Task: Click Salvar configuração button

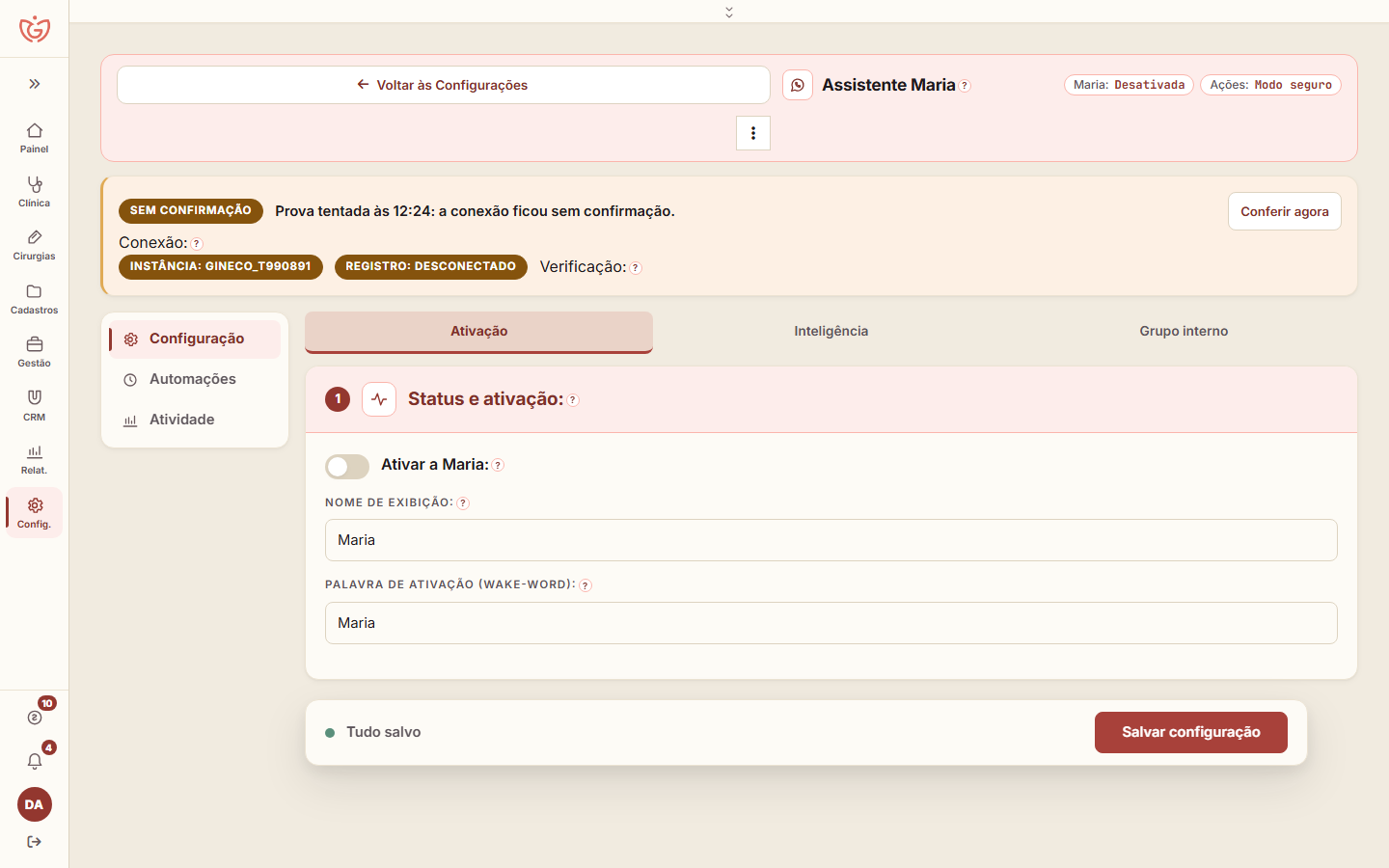Action: [x=1191, y=732]
